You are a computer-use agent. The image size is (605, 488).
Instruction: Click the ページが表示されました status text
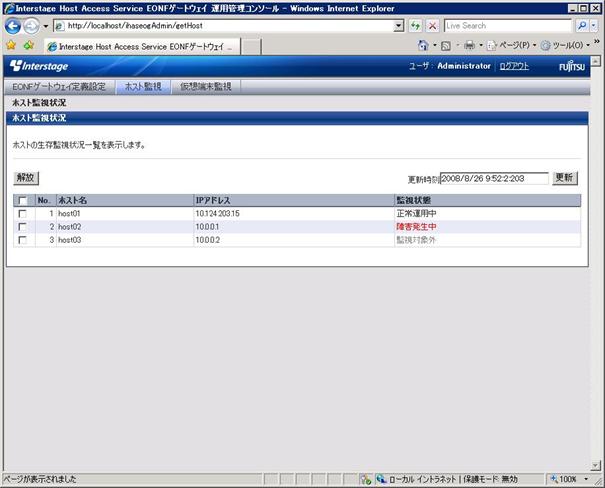point(40,480)
